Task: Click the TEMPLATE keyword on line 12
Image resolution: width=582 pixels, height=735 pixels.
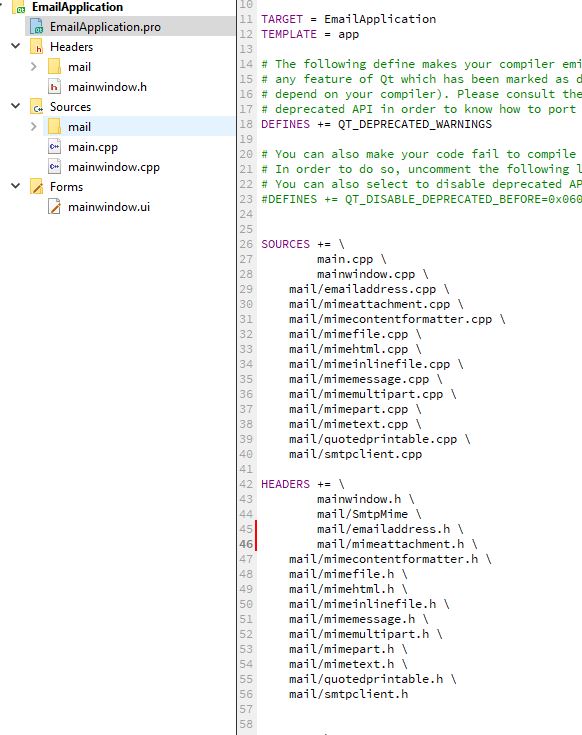Action: (289, 34)
